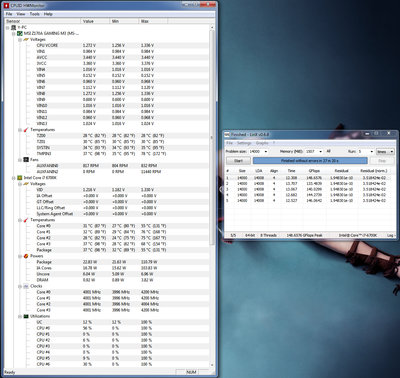
Task: Collapse the Intel Core i7 tree node
Action: pyautogui.click(x=14, y=178)
